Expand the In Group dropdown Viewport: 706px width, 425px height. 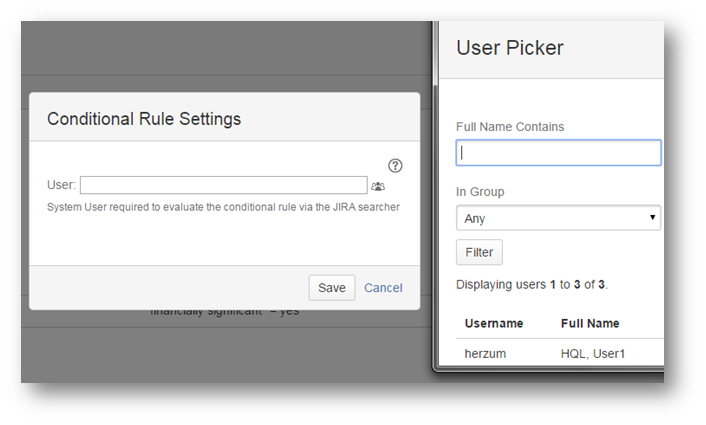(558, 218)
